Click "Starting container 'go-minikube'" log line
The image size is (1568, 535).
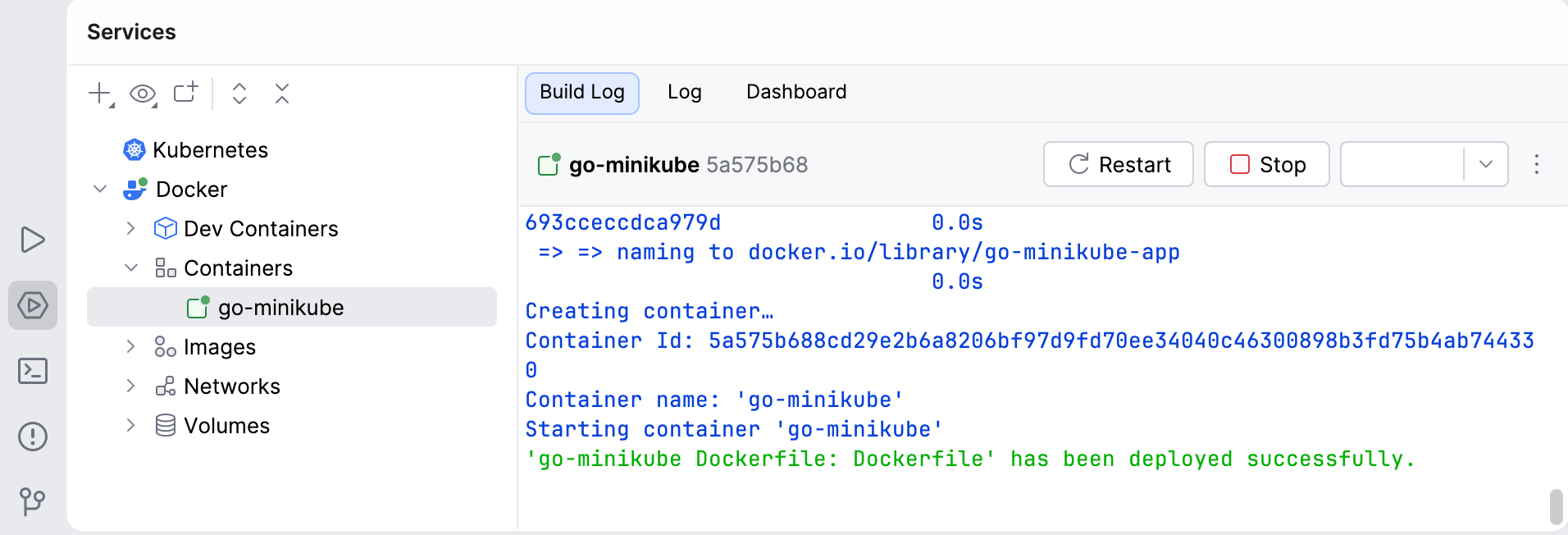coord(734,429)
